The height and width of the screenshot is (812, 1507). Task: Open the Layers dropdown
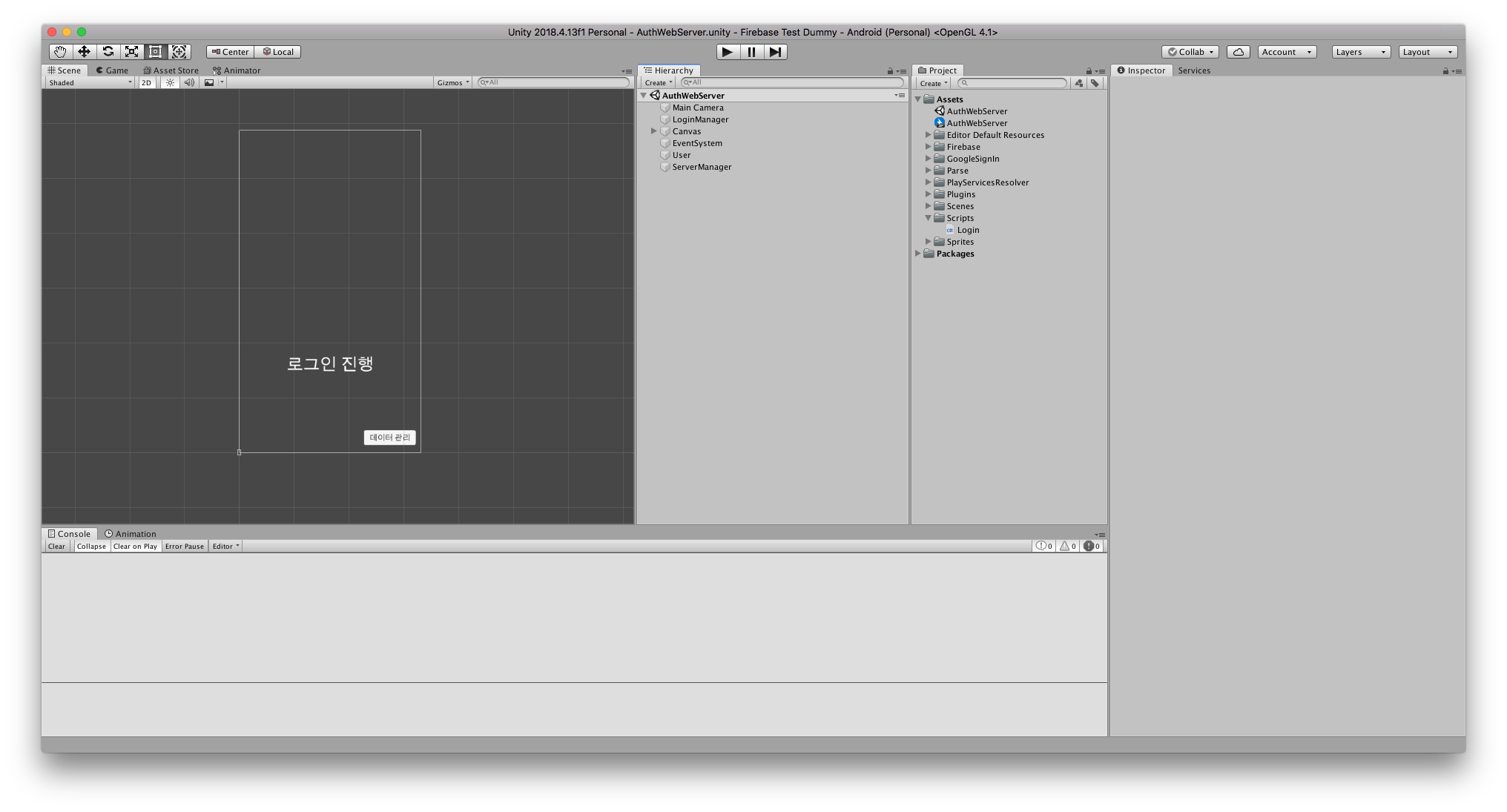click(x=1360, y=52)
